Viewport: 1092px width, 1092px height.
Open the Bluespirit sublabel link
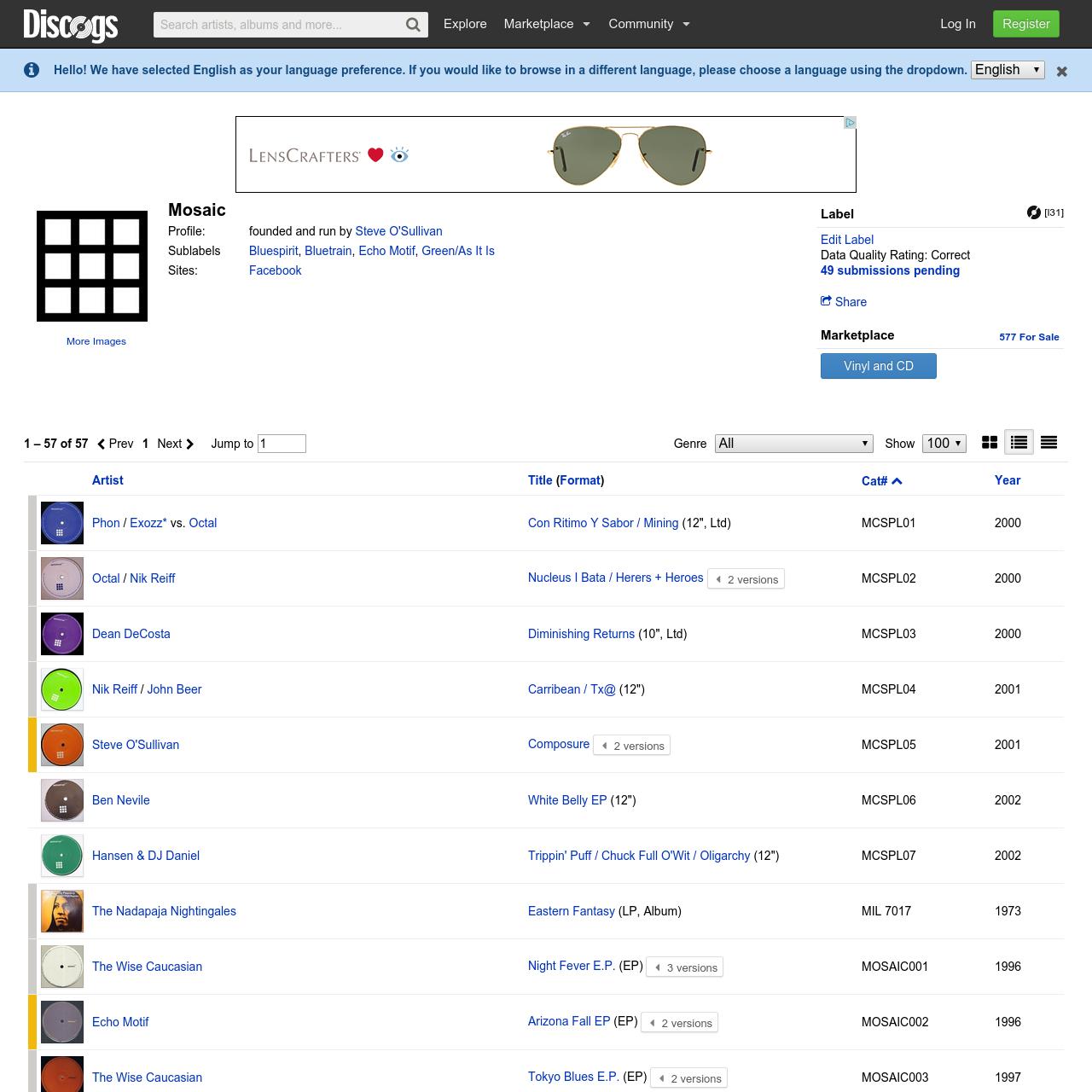[x=274, y=251]
